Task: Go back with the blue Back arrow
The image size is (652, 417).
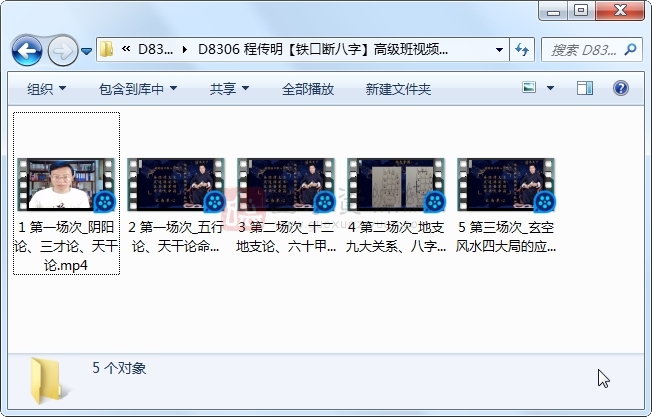Action: tap(27, 51)
